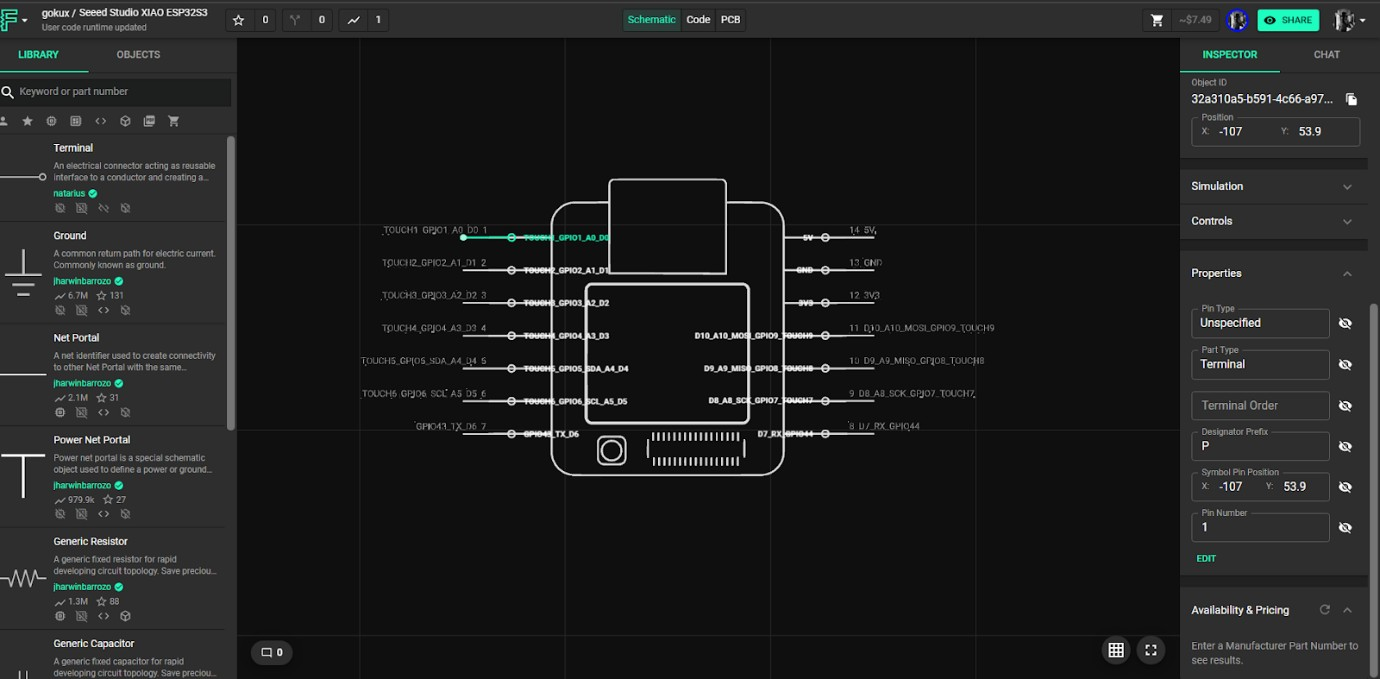Collapse the Availability & Pricing section
This screenshot has height=679, width=1380.
[x=1347, y=610]
